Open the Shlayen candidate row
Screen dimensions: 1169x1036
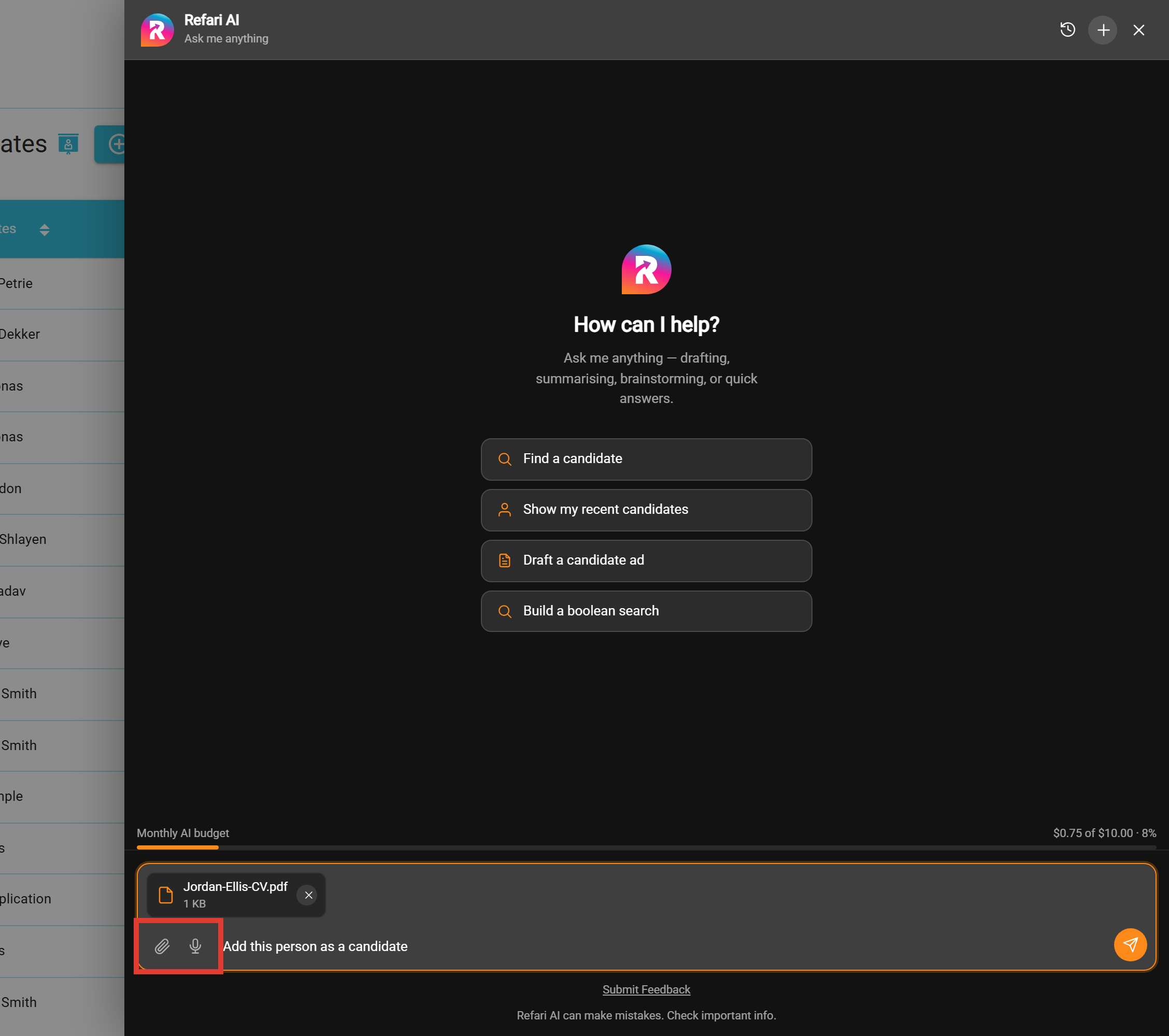coord(62,540)
